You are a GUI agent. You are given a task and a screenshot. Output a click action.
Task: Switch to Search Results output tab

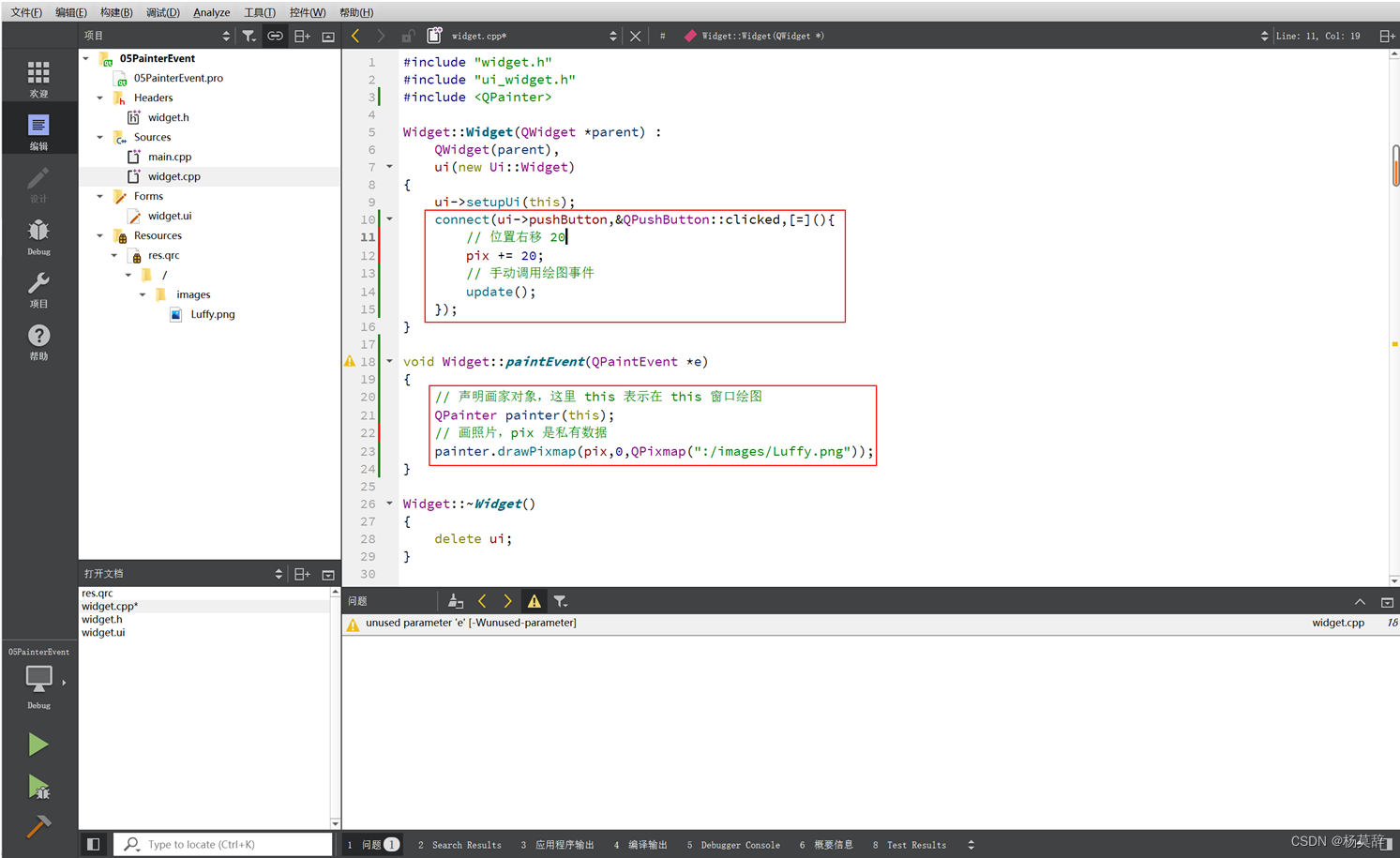(x=459, y=845)
